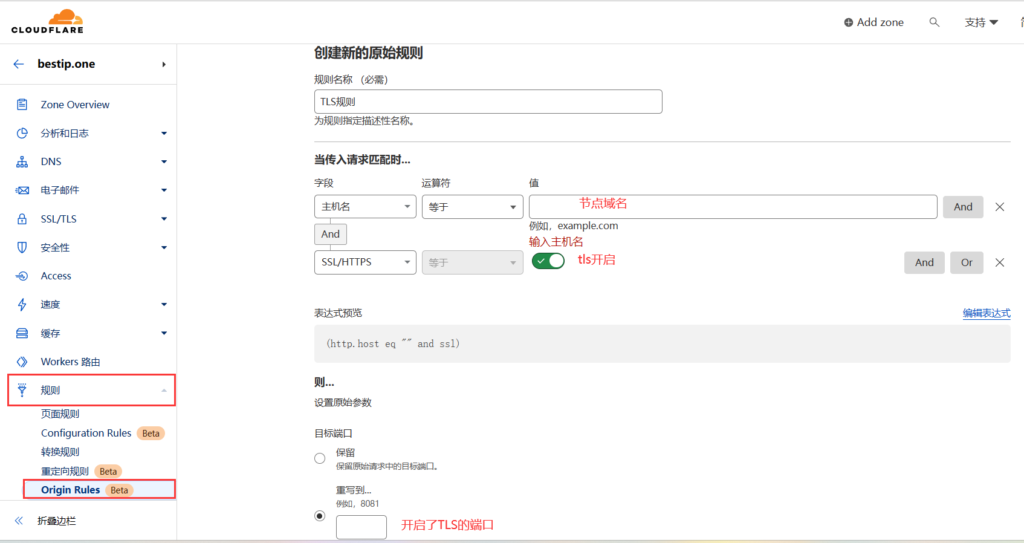Remove the 主机名 condition row with X

pyautogui.click(x=999, y=207)
